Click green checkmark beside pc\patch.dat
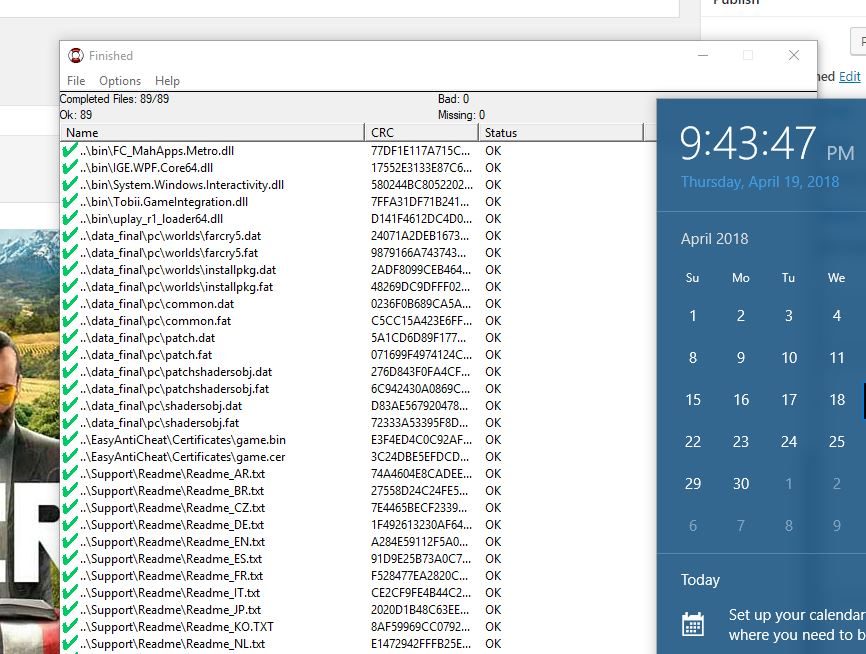Viewport: 866px width, 654px height. click(x=70, y=337)
